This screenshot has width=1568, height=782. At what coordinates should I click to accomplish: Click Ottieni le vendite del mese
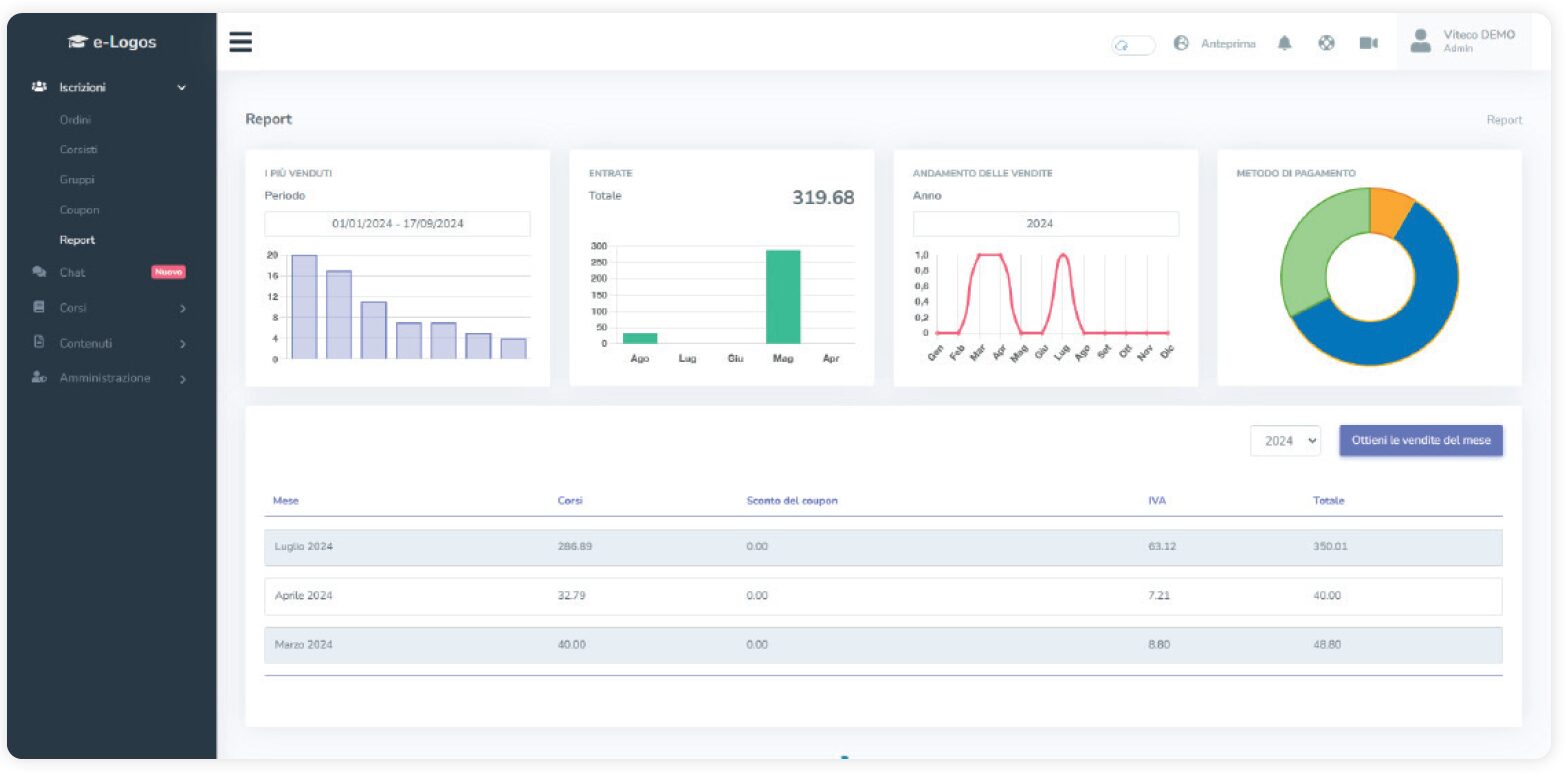point(1420,440)
